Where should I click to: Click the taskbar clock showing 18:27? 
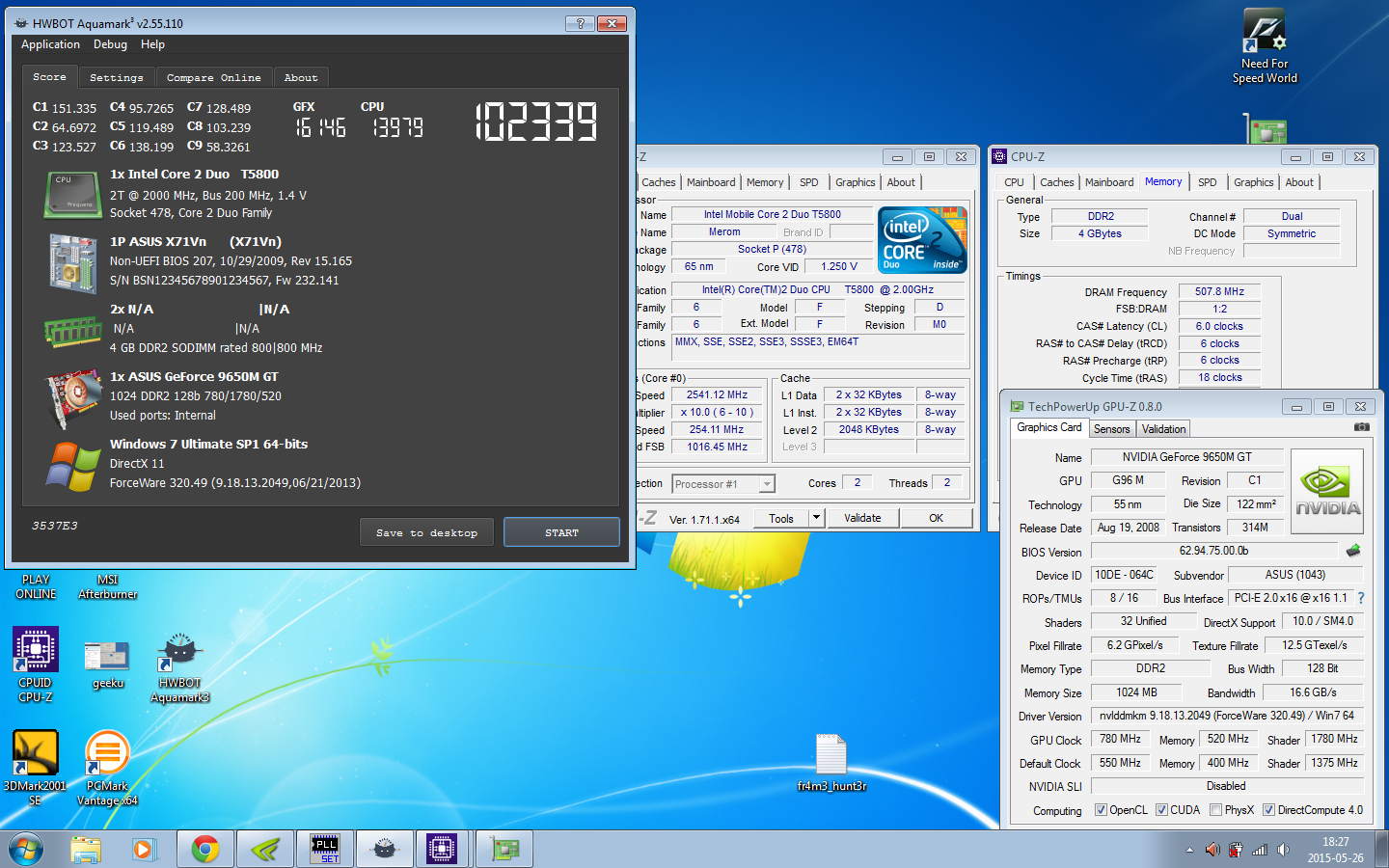(1335, 850)
